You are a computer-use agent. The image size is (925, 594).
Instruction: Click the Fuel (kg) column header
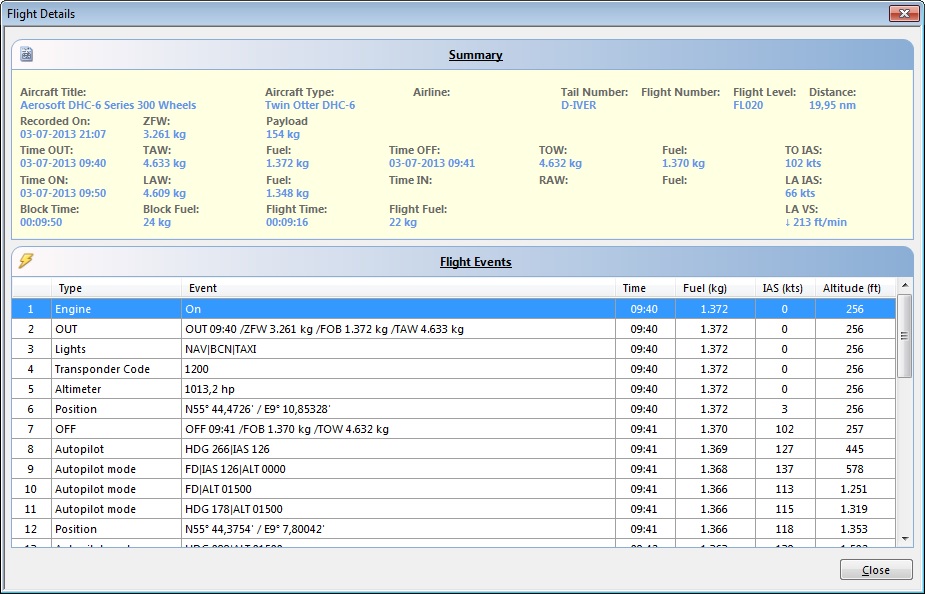coord(716,288)
